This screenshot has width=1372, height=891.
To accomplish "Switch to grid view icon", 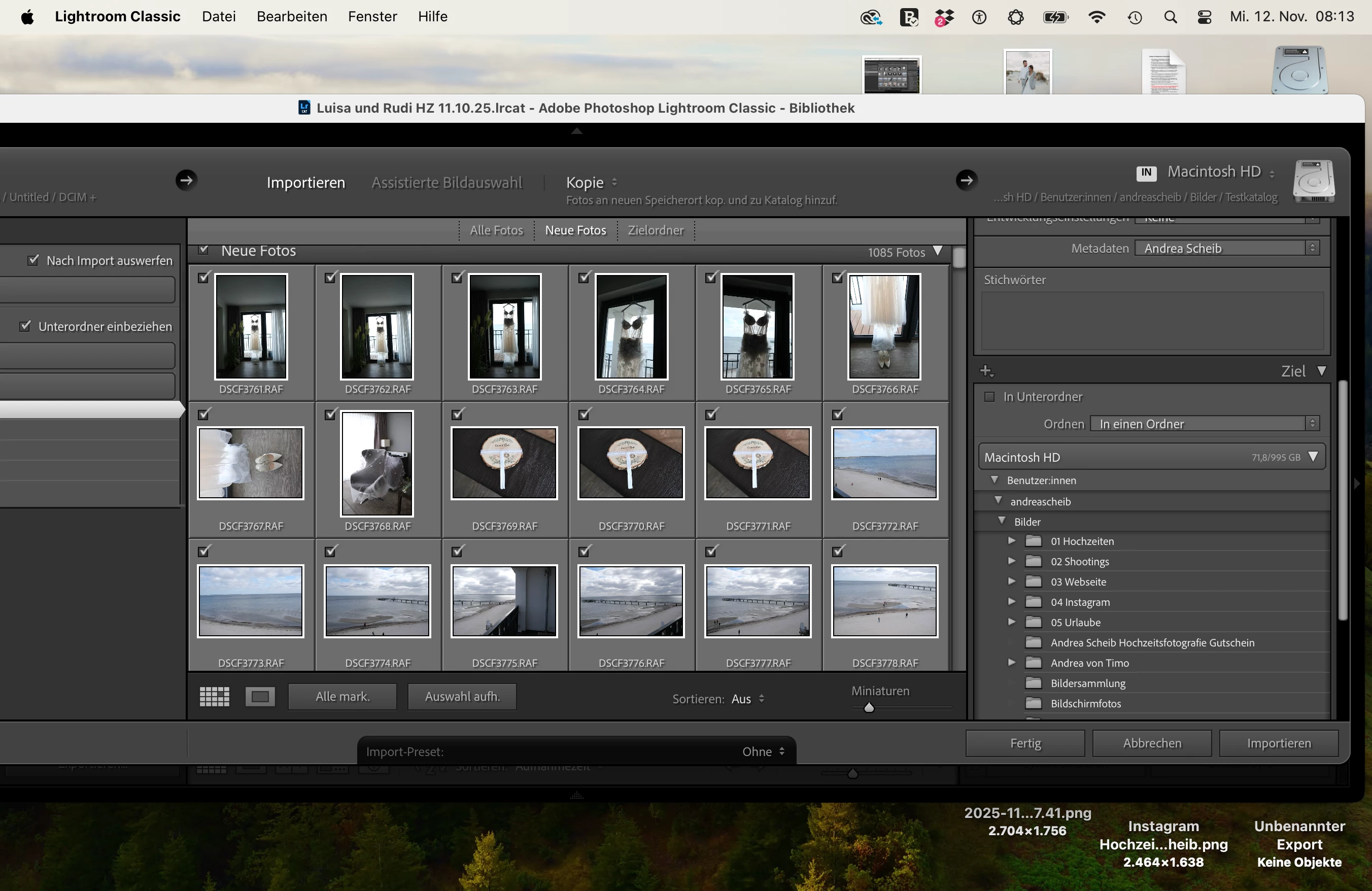I will (215, 696).
